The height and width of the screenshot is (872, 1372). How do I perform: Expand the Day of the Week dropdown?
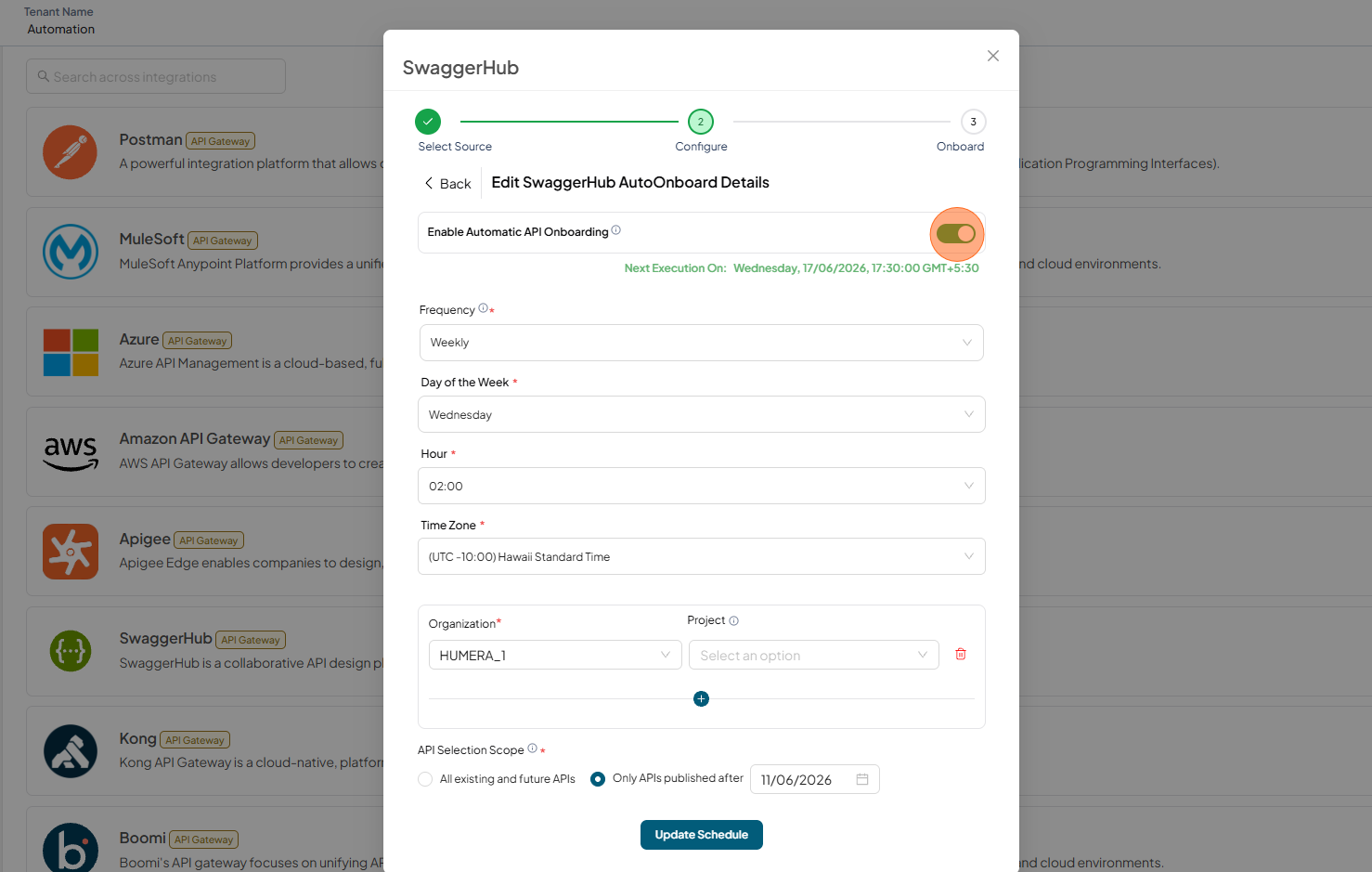click(701, 414)
